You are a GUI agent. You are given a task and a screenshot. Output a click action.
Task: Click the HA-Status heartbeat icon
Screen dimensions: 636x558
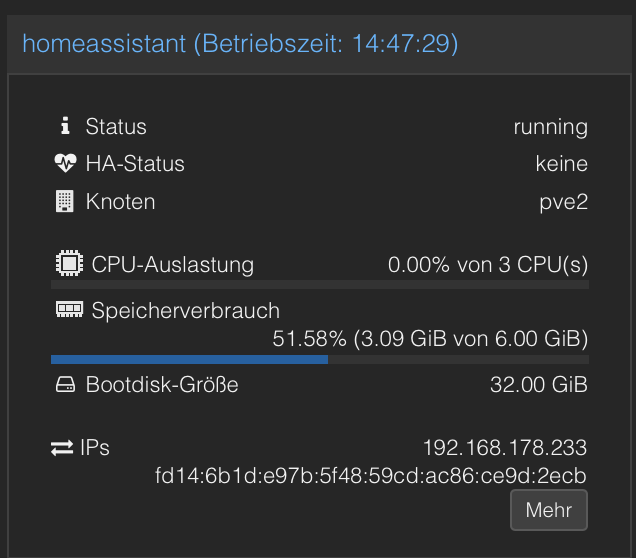(x=65, y=163)
